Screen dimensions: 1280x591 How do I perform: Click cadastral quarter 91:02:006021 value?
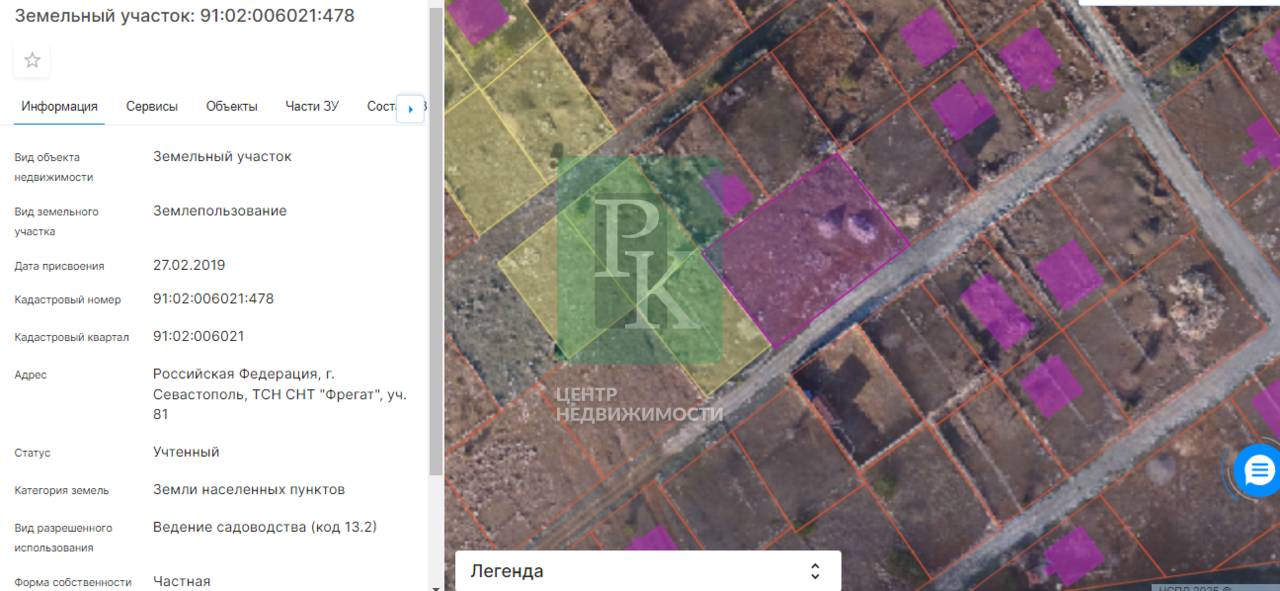click(x=198, y=335)
